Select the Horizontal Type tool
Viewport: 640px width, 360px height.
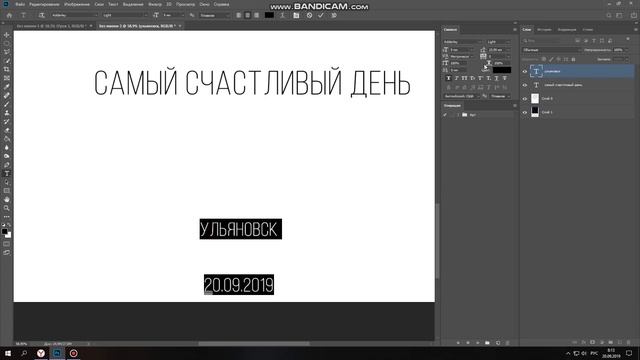(7, 173)
